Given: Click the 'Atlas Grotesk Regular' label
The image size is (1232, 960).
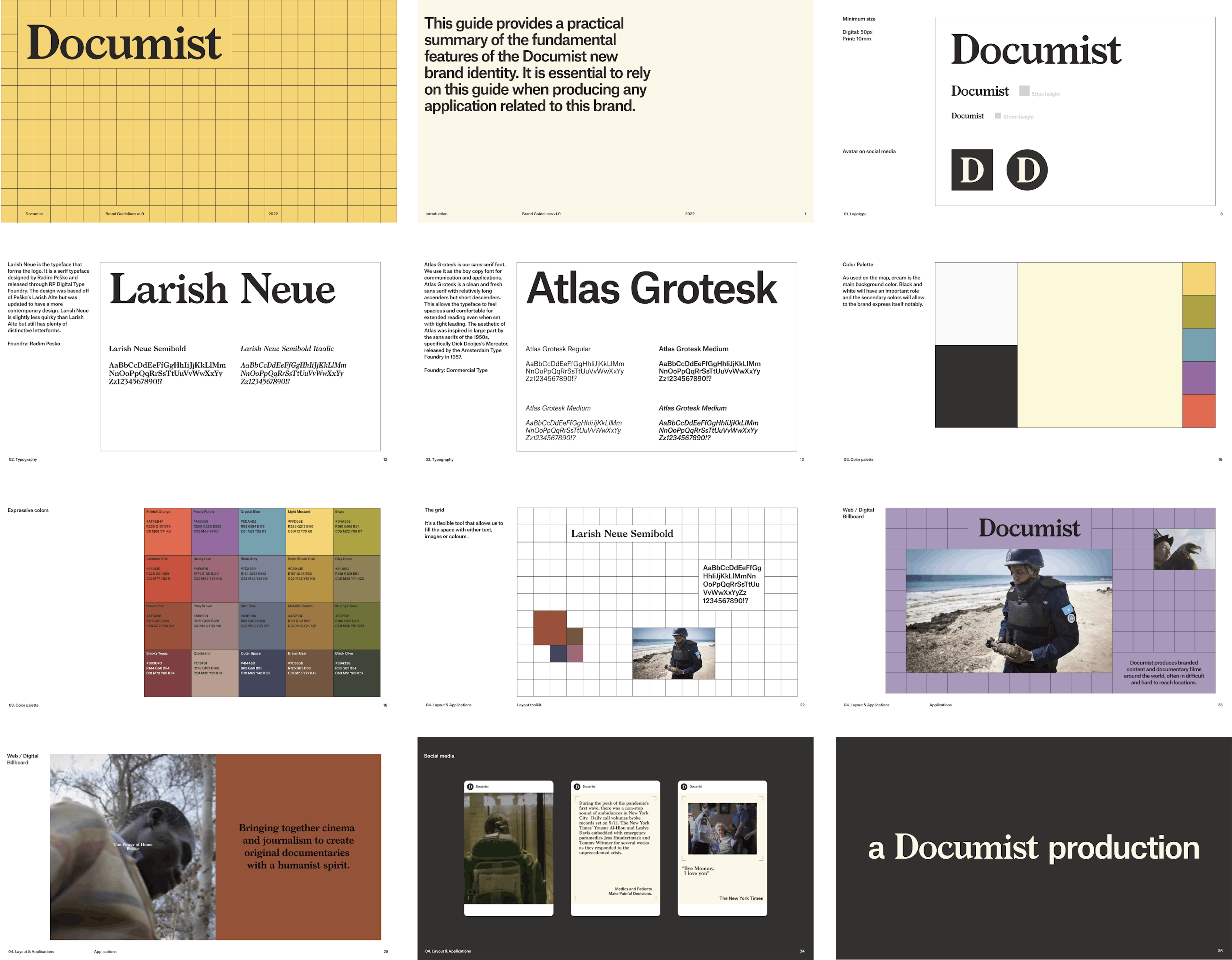Looking at the screenshot, I should (558, 348).
